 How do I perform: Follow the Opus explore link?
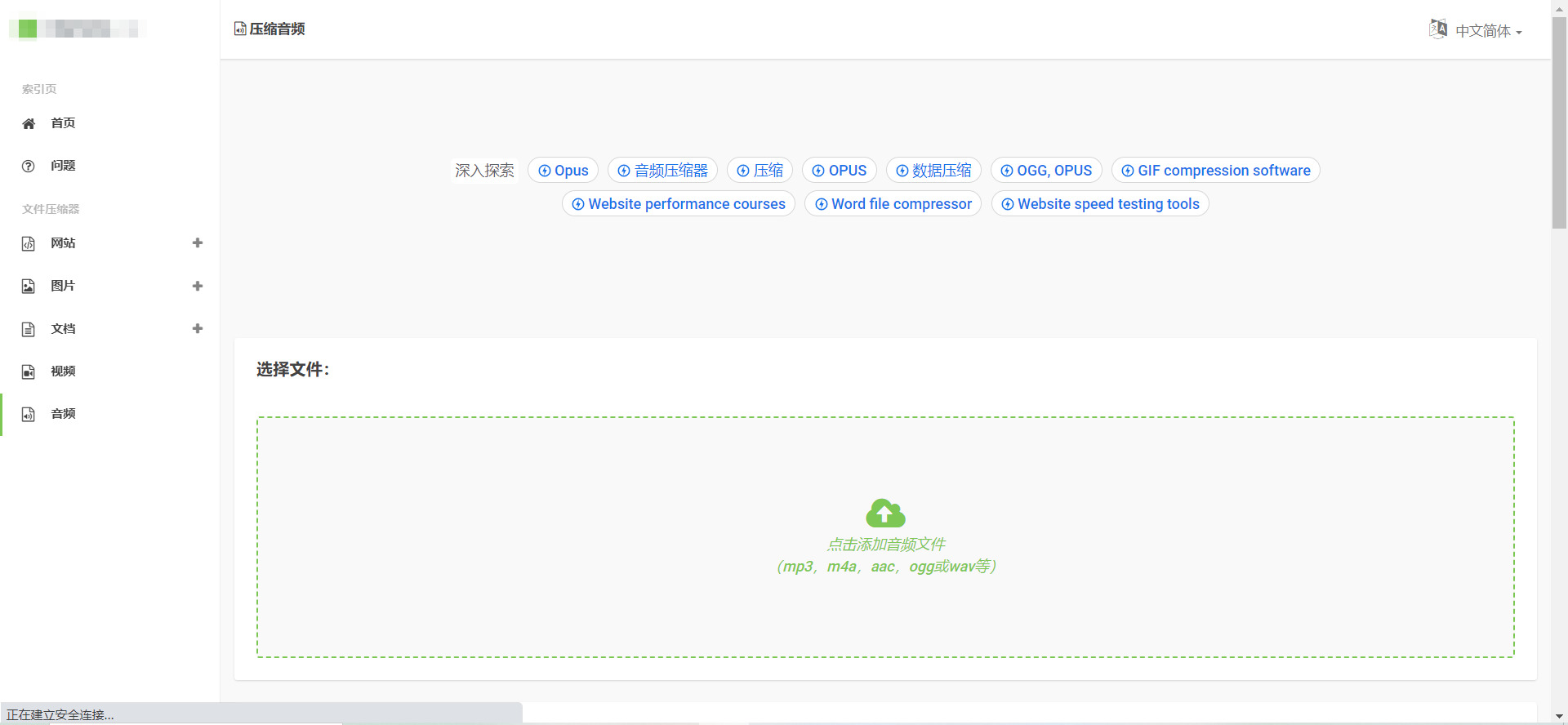(563, 170)
